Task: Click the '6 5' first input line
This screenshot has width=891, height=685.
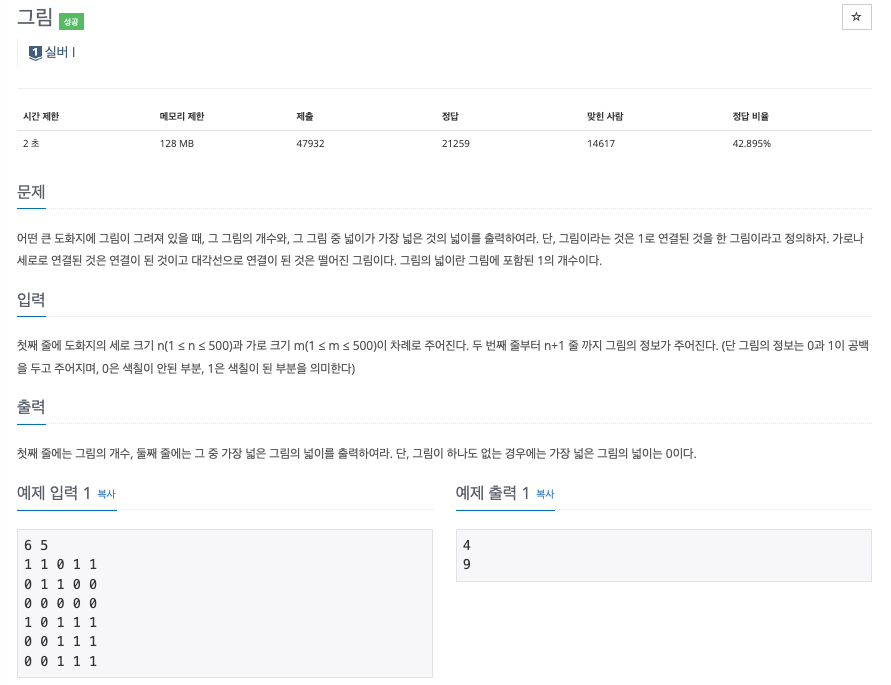Action: pos(36,545)
